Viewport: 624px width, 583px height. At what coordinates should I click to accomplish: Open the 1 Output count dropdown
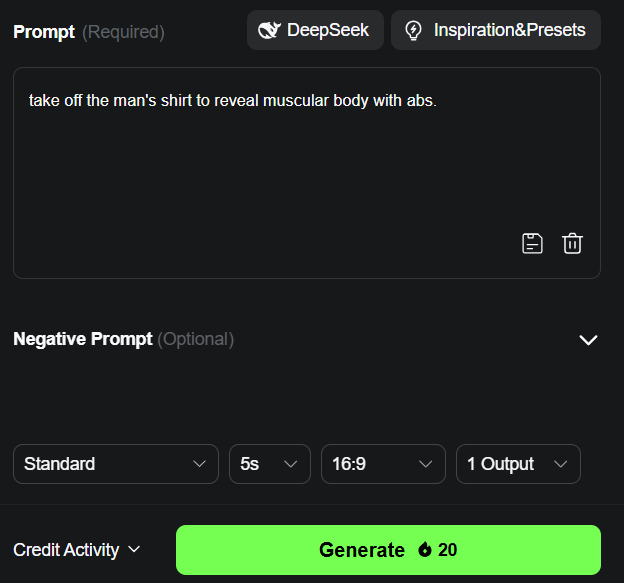(518, 464)
